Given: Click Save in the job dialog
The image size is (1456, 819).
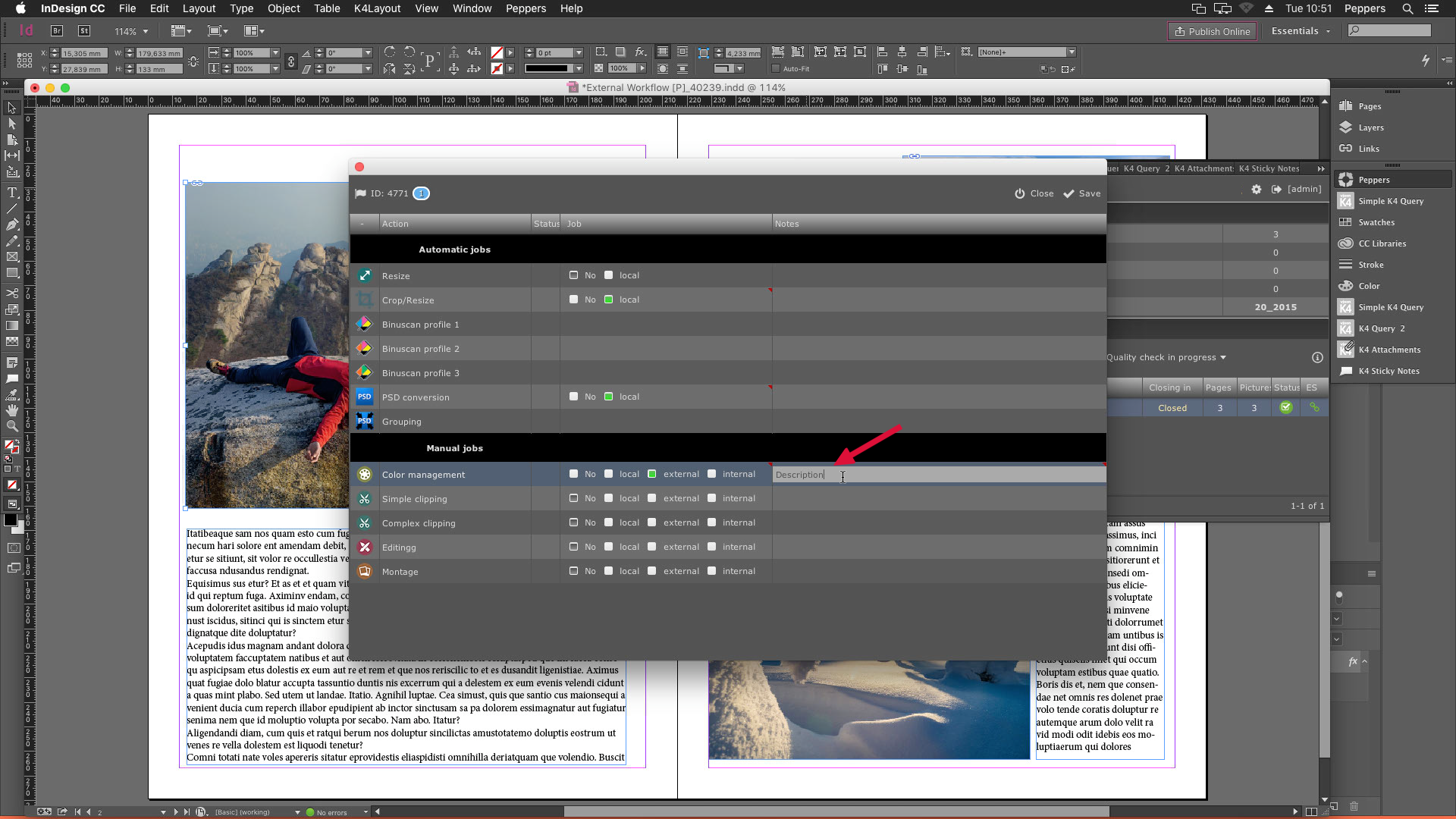Looking at the screenshot, I should click(x=1082, y=193).
